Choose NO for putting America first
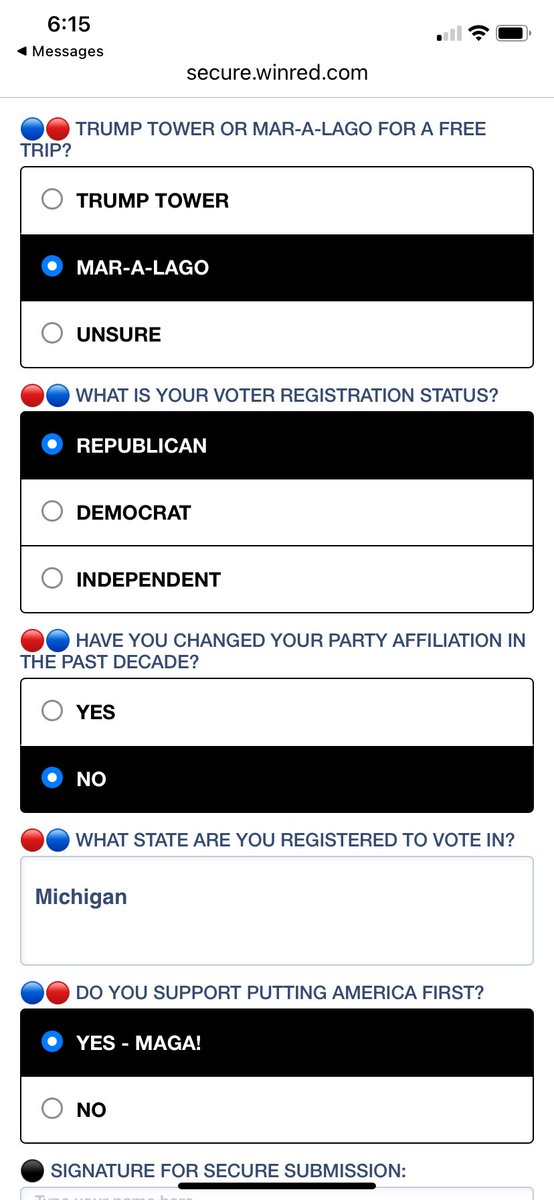This screenshot has width=554, height=1200. tap(277, 1109)
